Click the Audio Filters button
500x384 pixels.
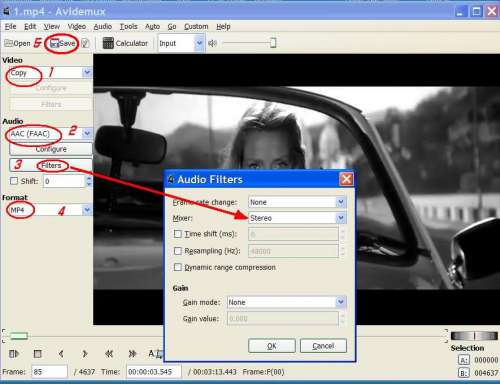pos(51,165)
